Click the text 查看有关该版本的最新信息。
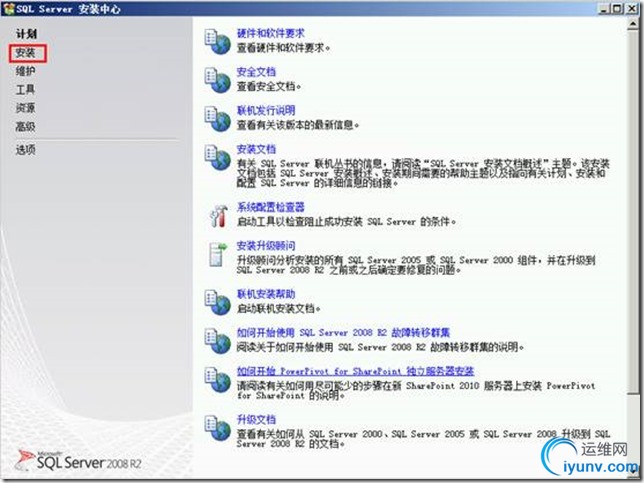Viewport: 644px width, 483px height. (298, 125)
